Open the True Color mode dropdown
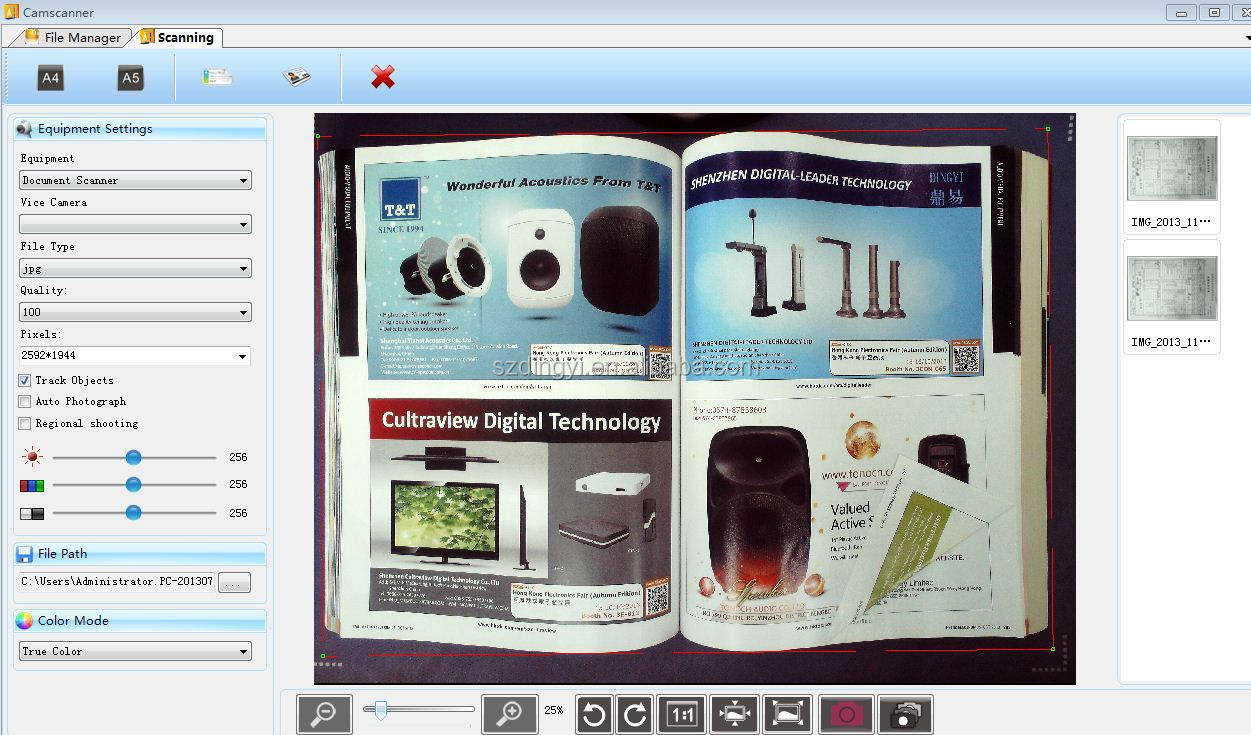Screen dimensions: 1251x735 coord(135,651)
